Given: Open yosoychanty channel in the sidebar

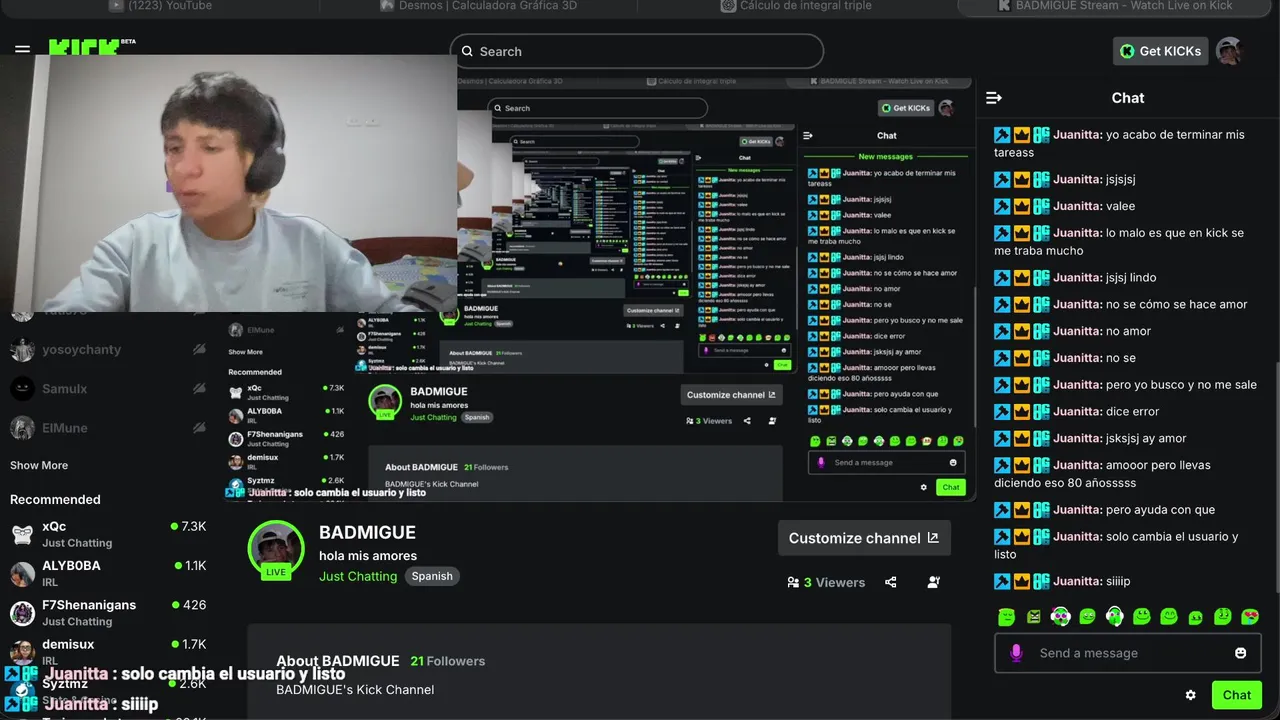Looking at the screenshot, I should click(x=81, y=349).
